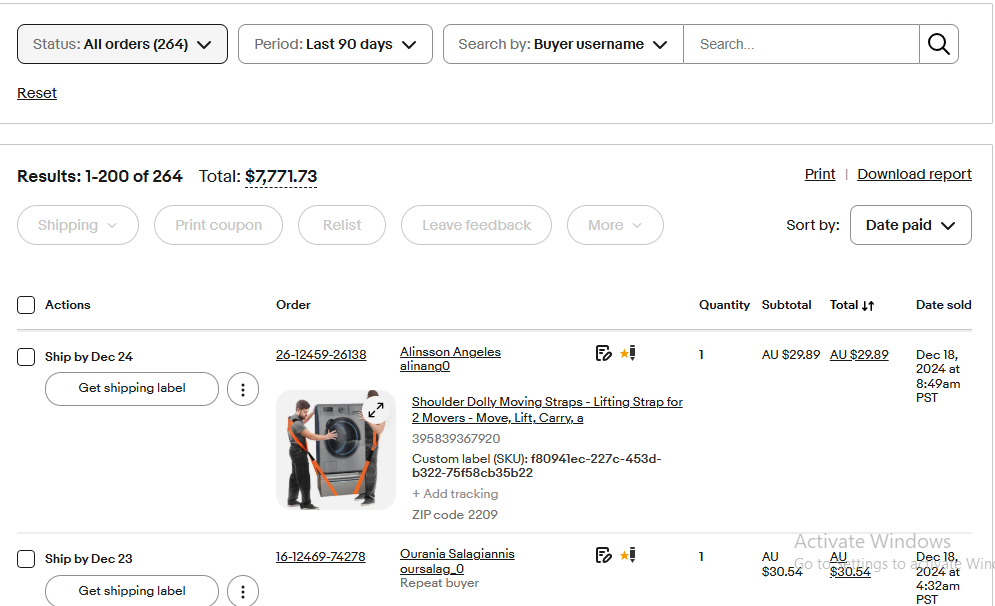Click the note icon on Ourania Salagiannis order
This screenshot has height=606, width=995.
[603, 555]
